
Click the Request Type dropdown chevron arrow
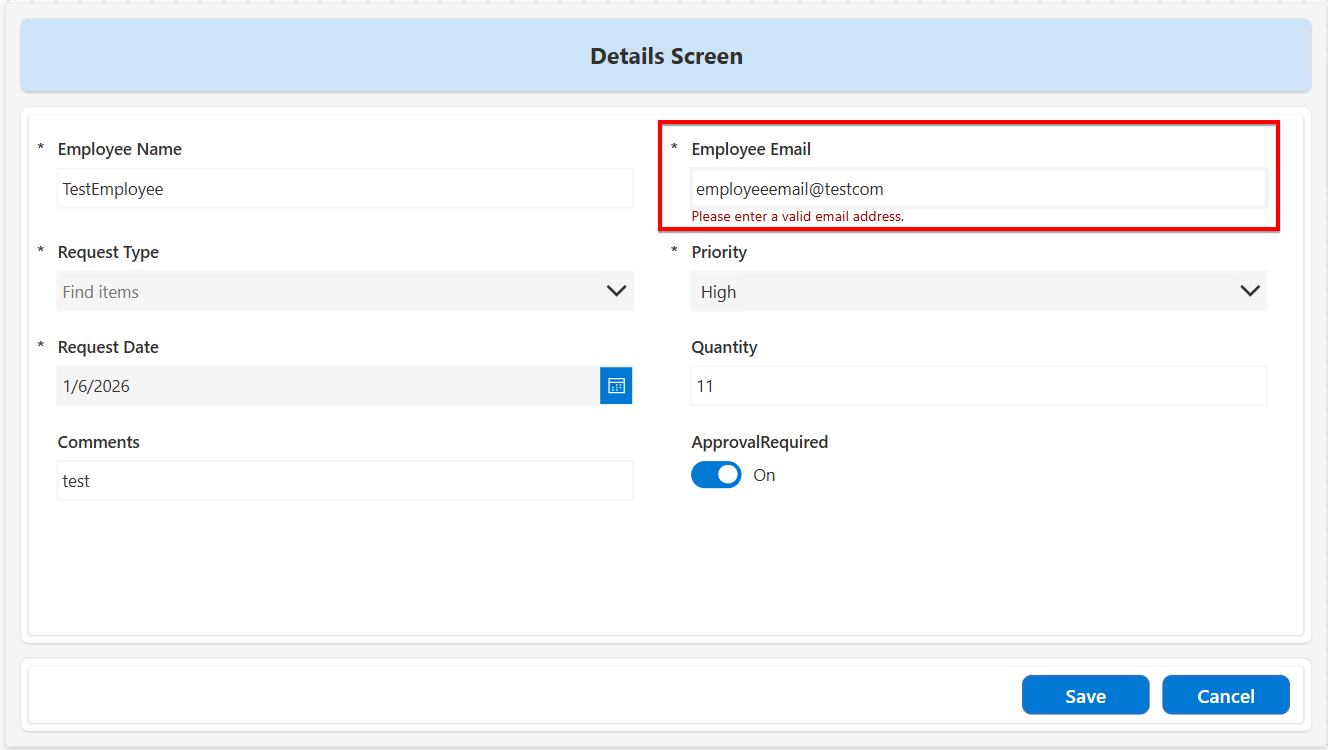click(x=616, y=291)
